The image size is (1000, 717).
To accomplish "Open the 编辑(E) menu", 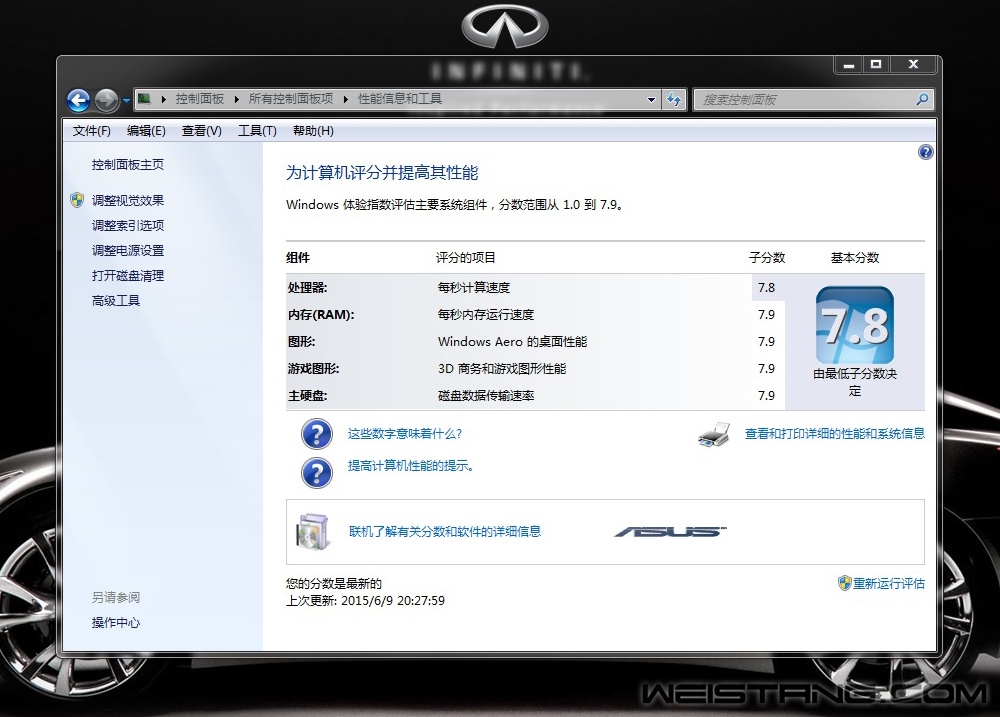I will 146,131.
